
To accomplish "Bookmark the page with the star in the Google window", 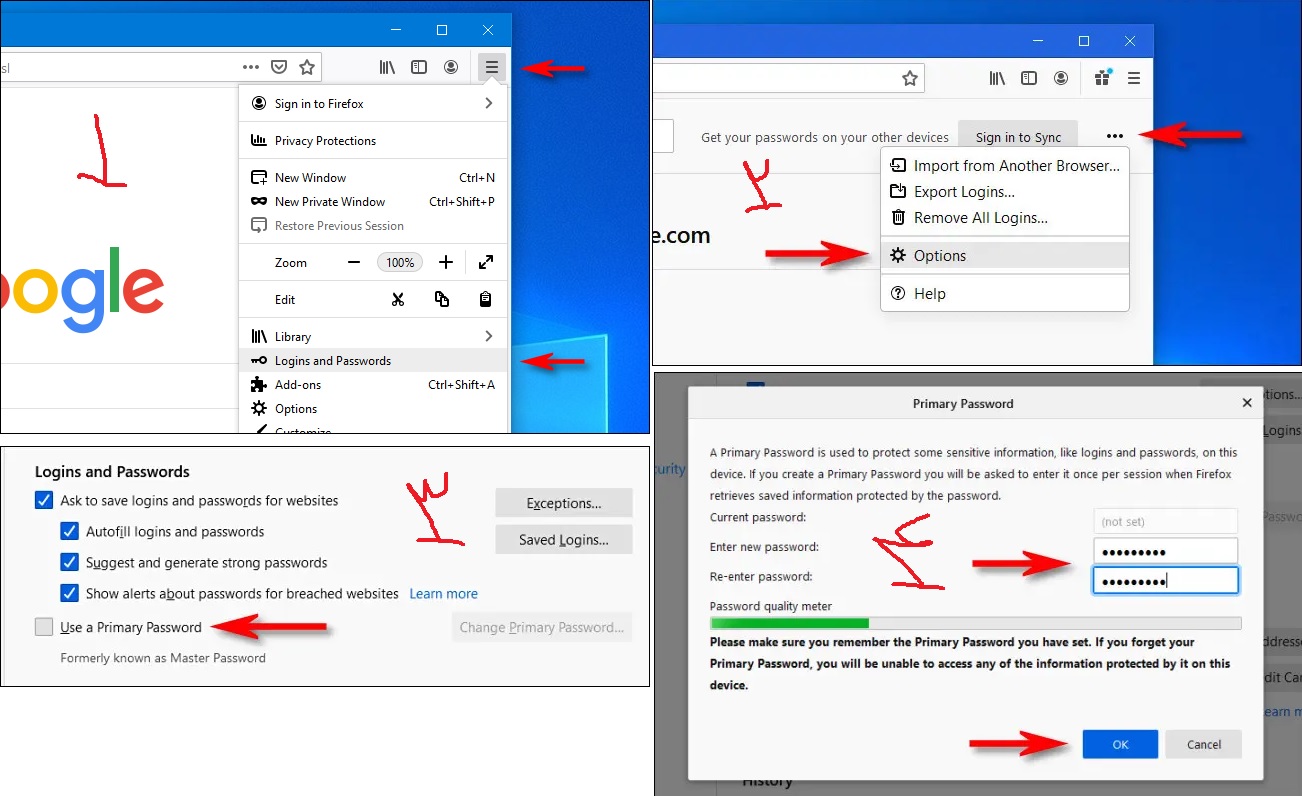I will (307, 67).
